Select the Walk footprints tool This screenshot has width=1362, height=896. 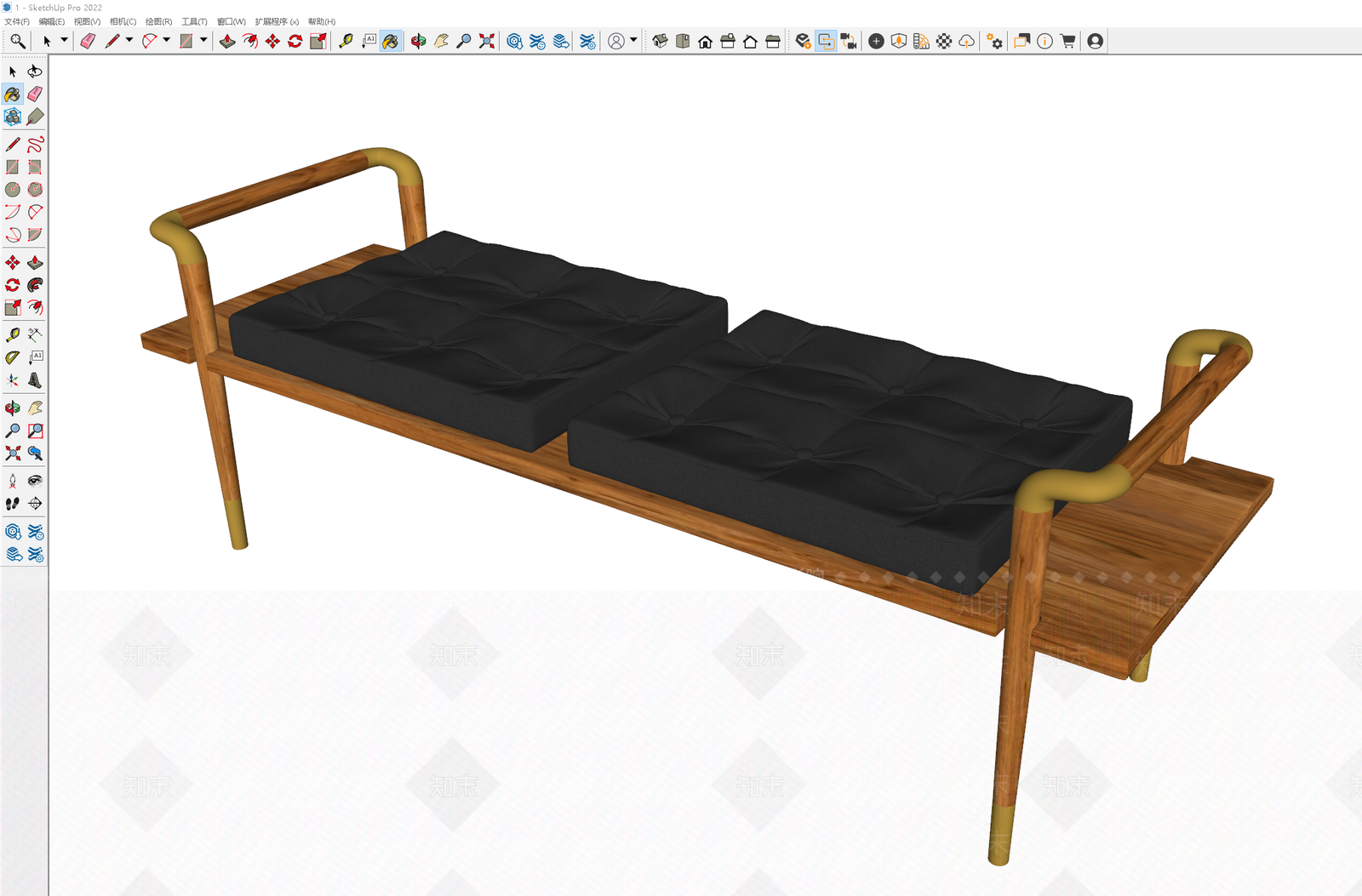[x=13, y=504]
